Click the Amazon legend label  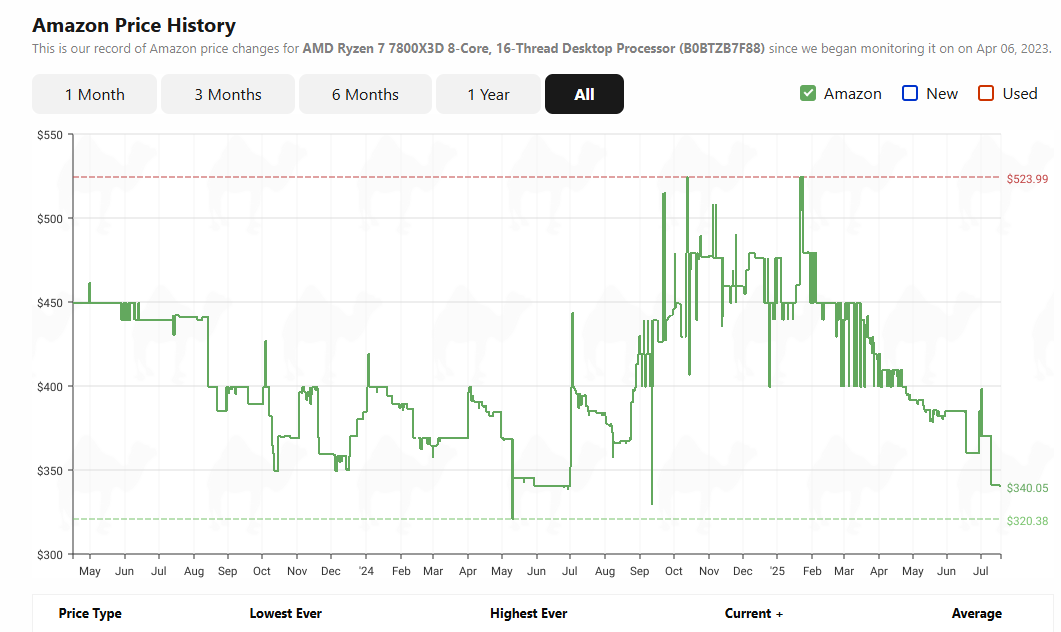pos(853,94)
